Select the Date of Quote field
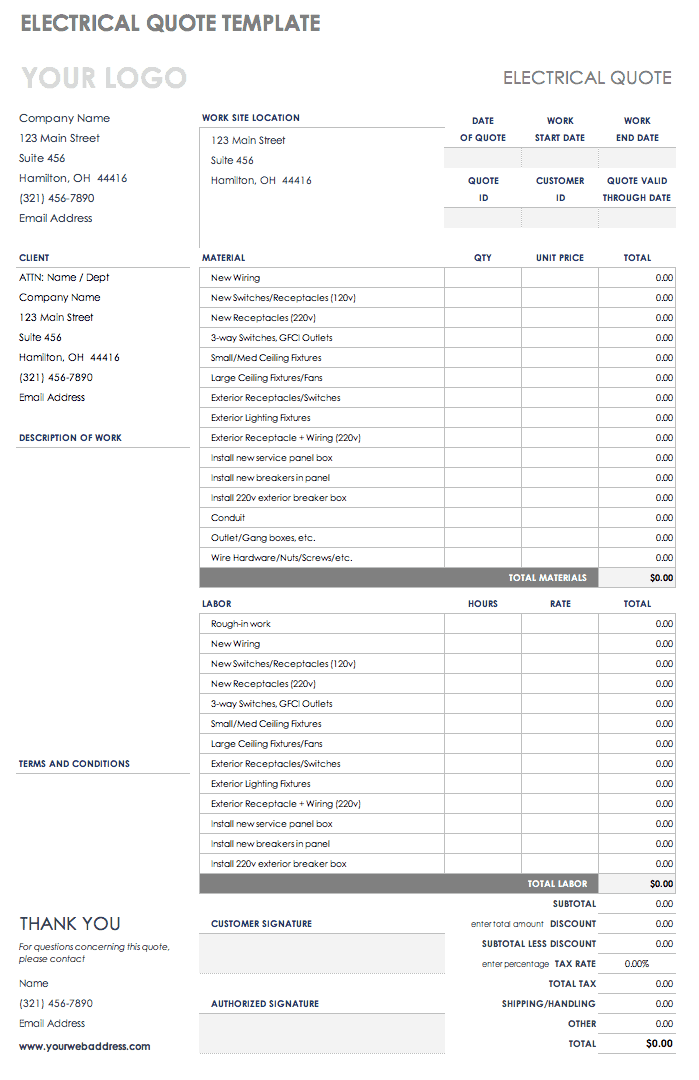Viewport: 699px width, 1080px height. coord(483,159)
